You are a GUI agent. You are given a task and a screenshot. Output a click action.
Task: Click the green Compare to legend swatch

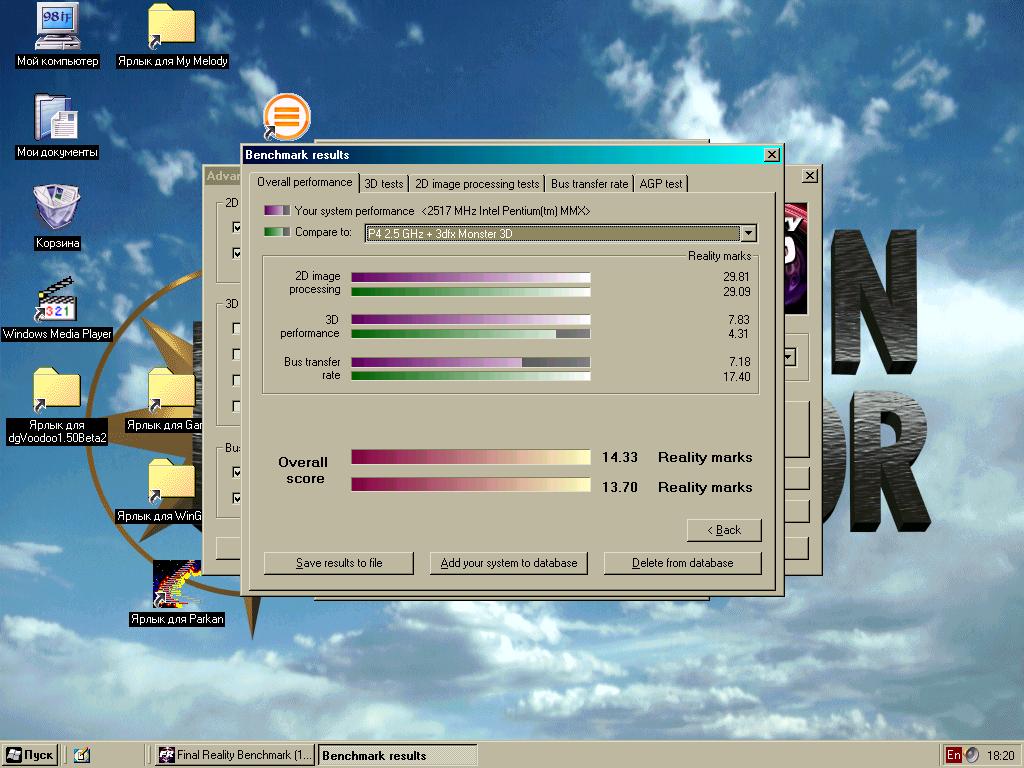pos(277,232)
